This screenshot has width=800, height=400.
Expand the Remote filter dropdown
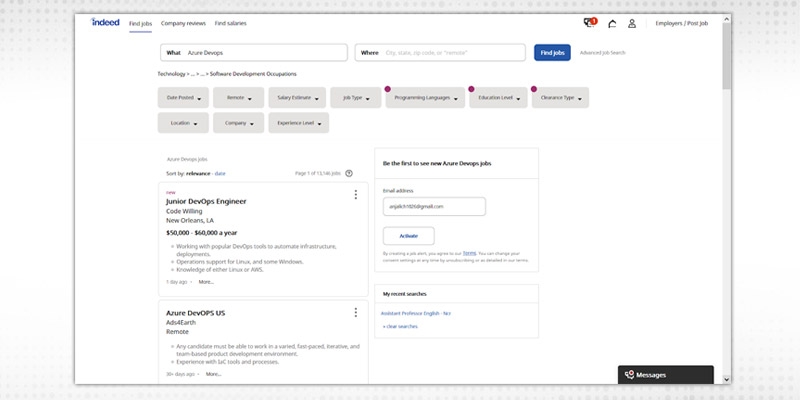tap(239, 98)
